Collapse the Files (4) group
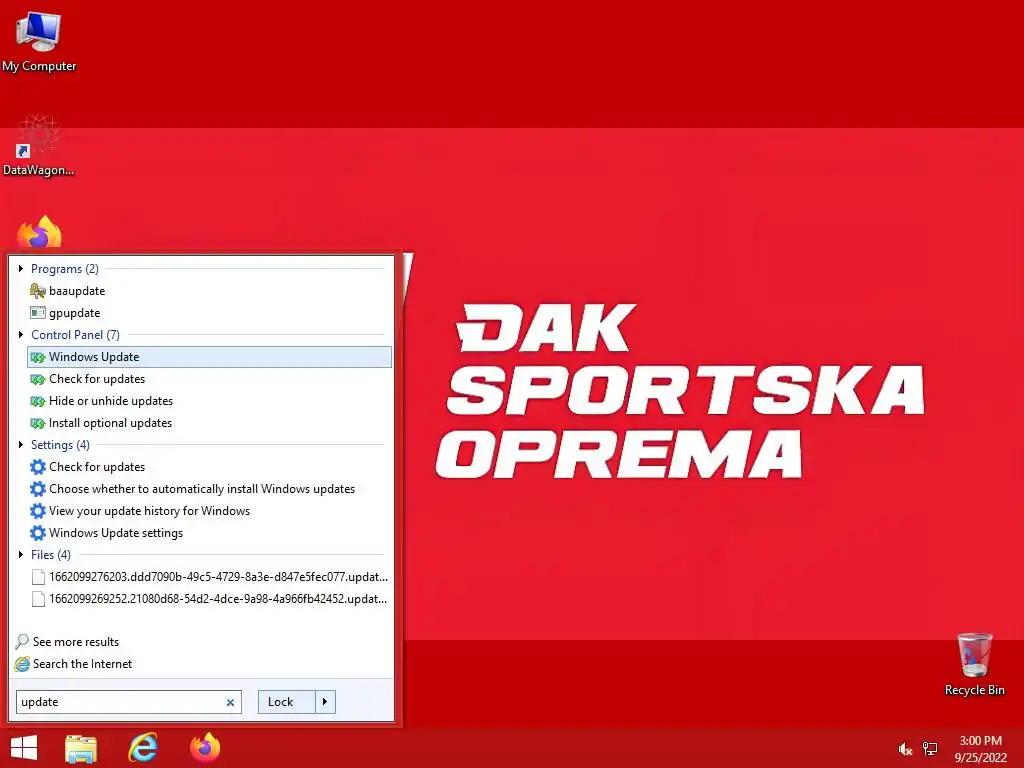Screen dimensions: 1024x768 (x=21, y=554)
